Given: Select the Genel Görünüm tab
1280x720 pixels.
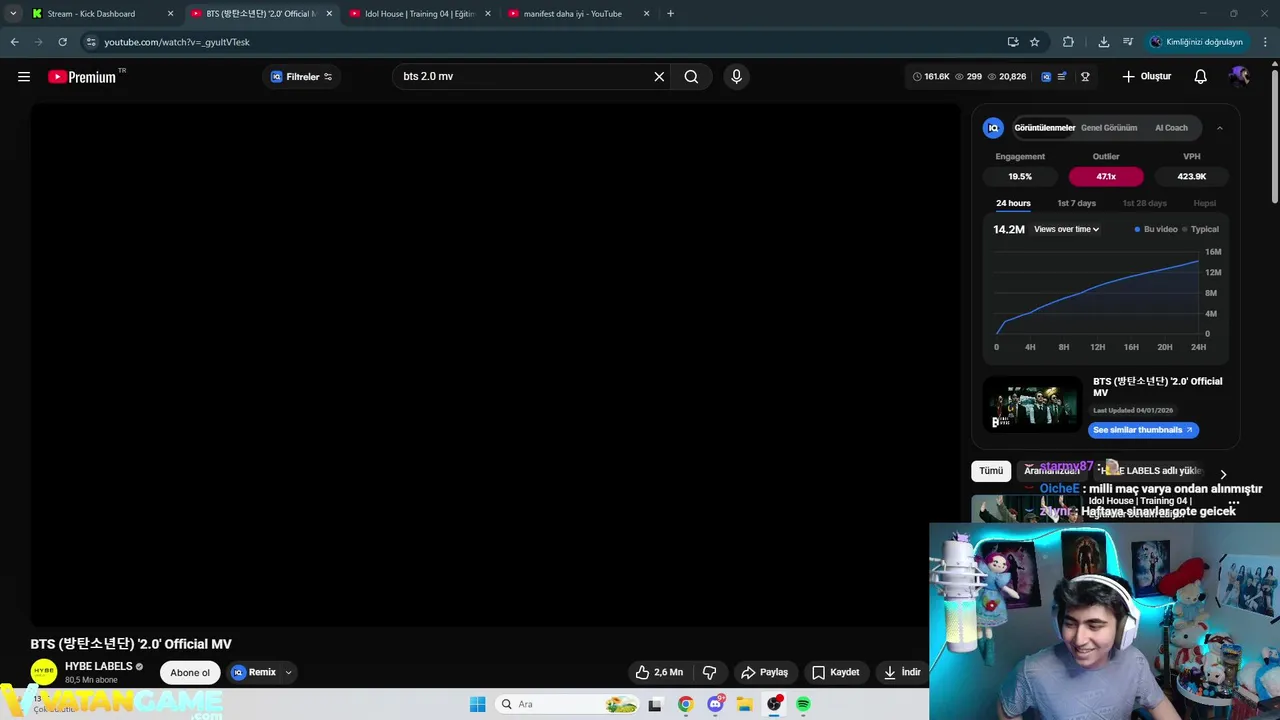Looking at the screenshot, I should pyautogui.click(x=1109, y=128).
